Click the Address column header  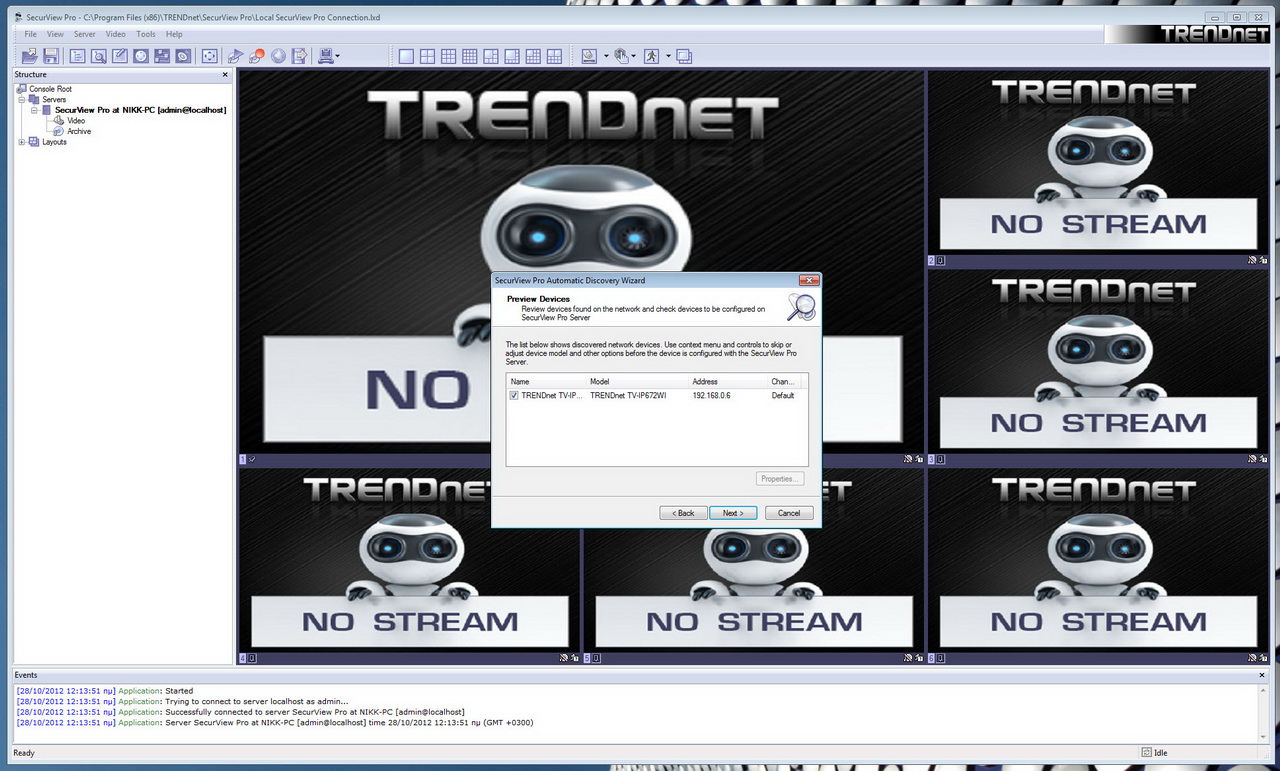729,382
